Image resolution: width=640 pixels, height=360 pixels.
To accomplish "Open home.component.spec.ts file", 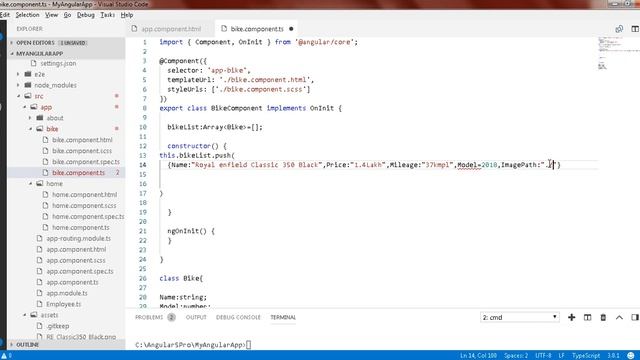I will point(88,216).
